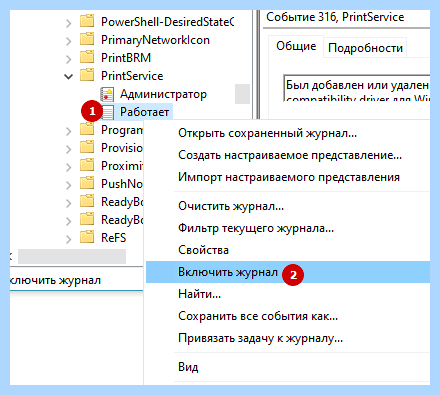This screenshot has height=395, width=440.
Task: Click the tree vertical scrollbar thumb
Action: tap(242, 94)
